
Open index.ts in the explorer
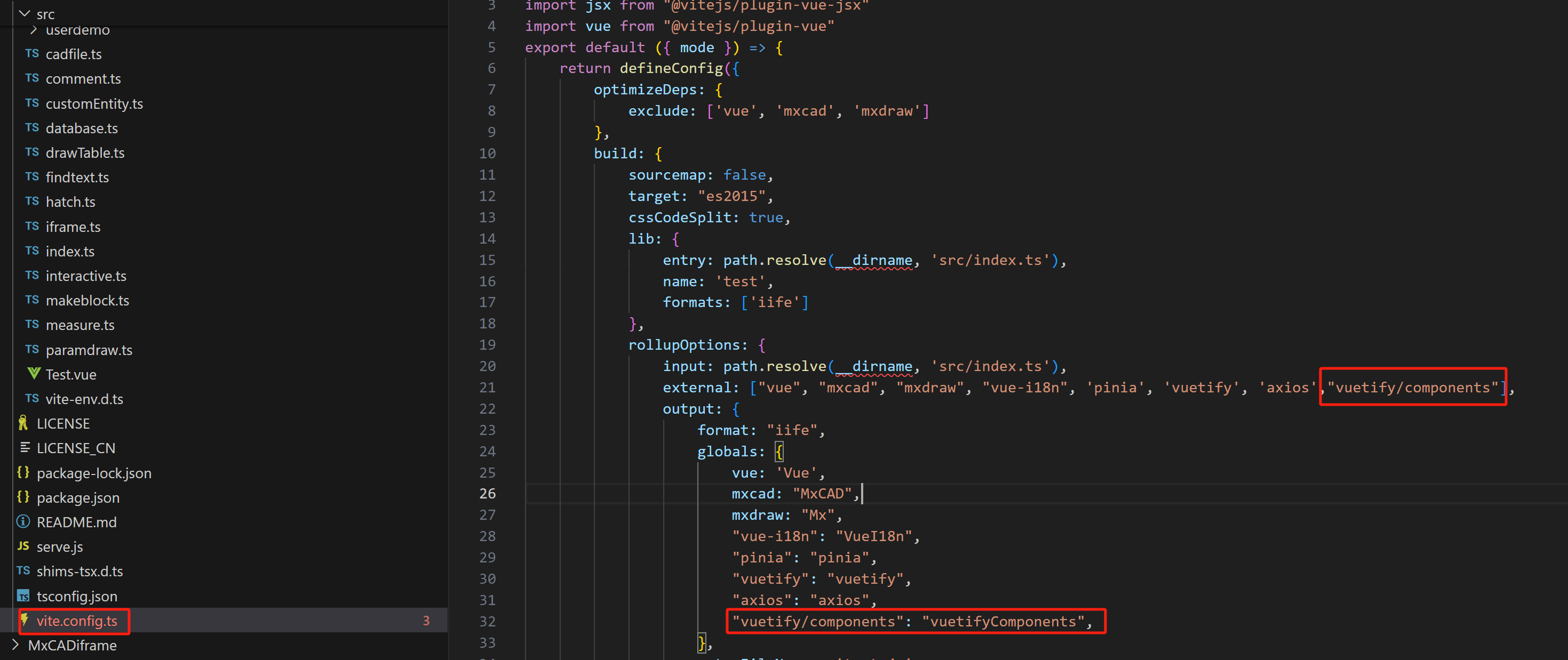click(x=70, y=251)
